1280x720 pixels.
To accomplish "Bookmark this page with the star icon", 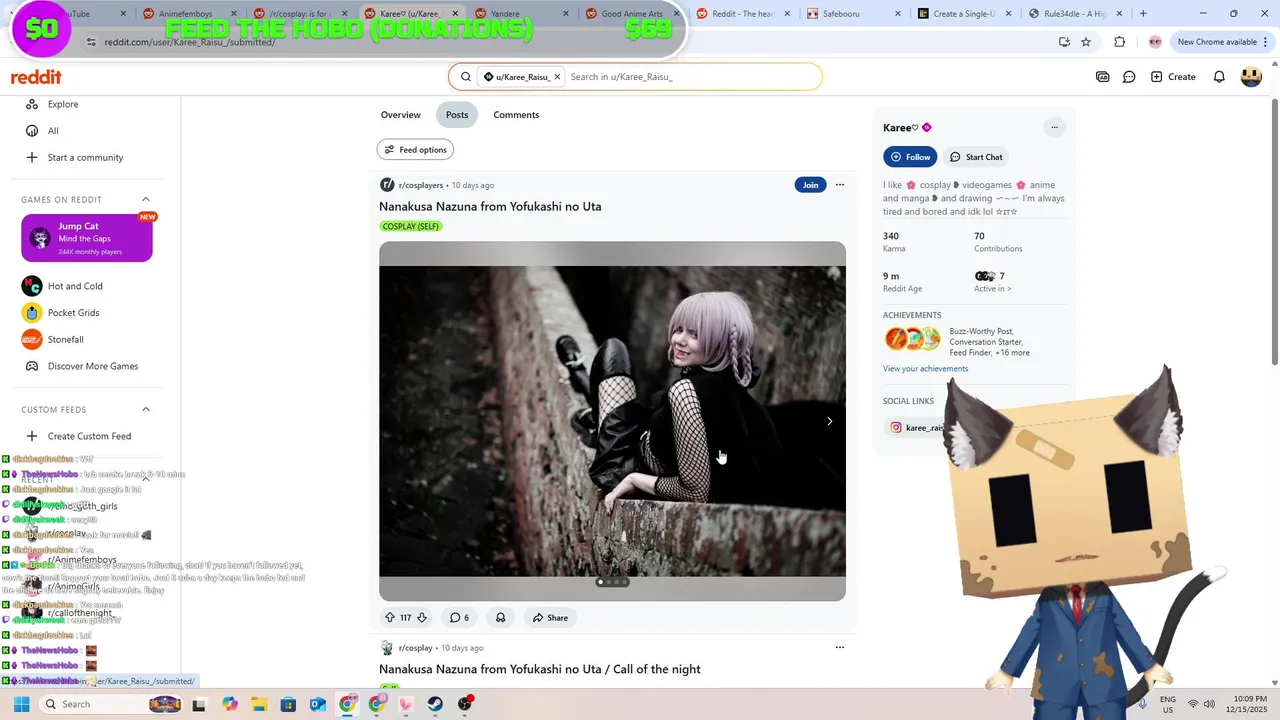I will (1086, 42).
